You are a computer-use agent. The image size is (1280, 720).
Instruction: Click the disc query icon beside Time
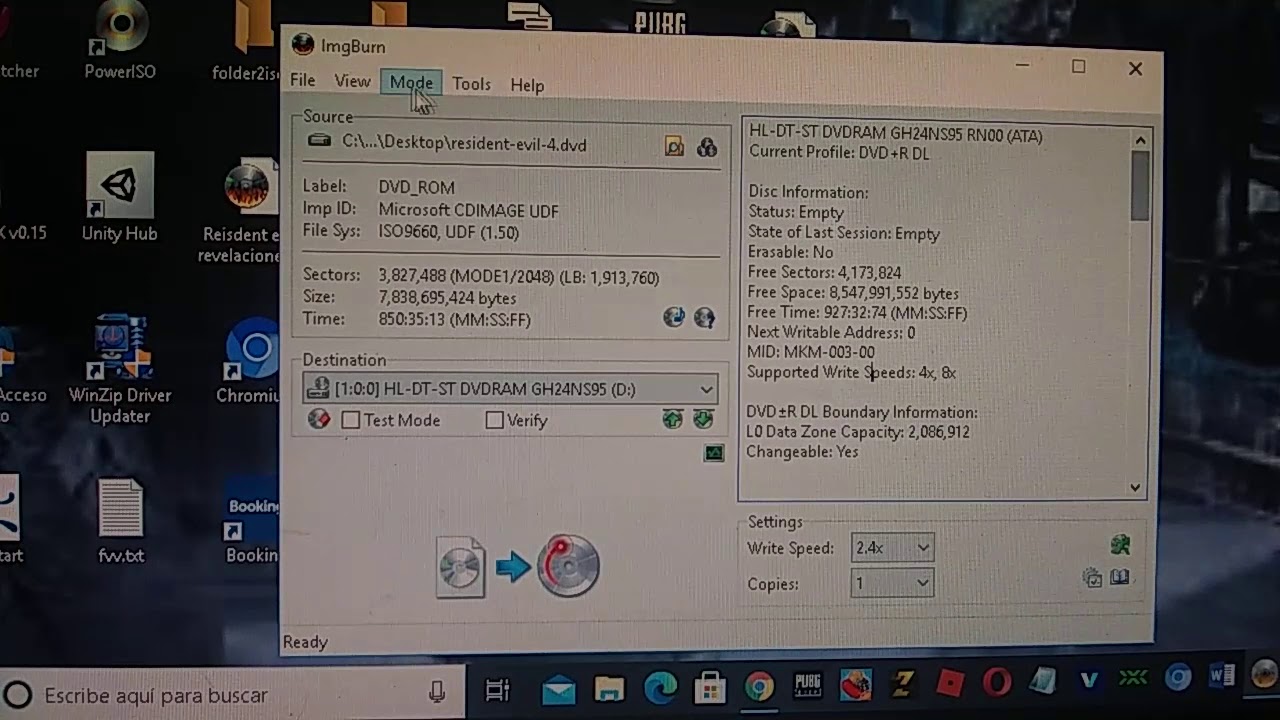click(704, 318)
